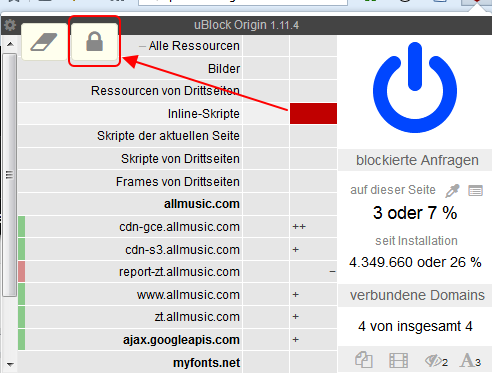492x373 pixels.
Task: Select Frames von Drittseiten row
Action: tap(130, 182)
